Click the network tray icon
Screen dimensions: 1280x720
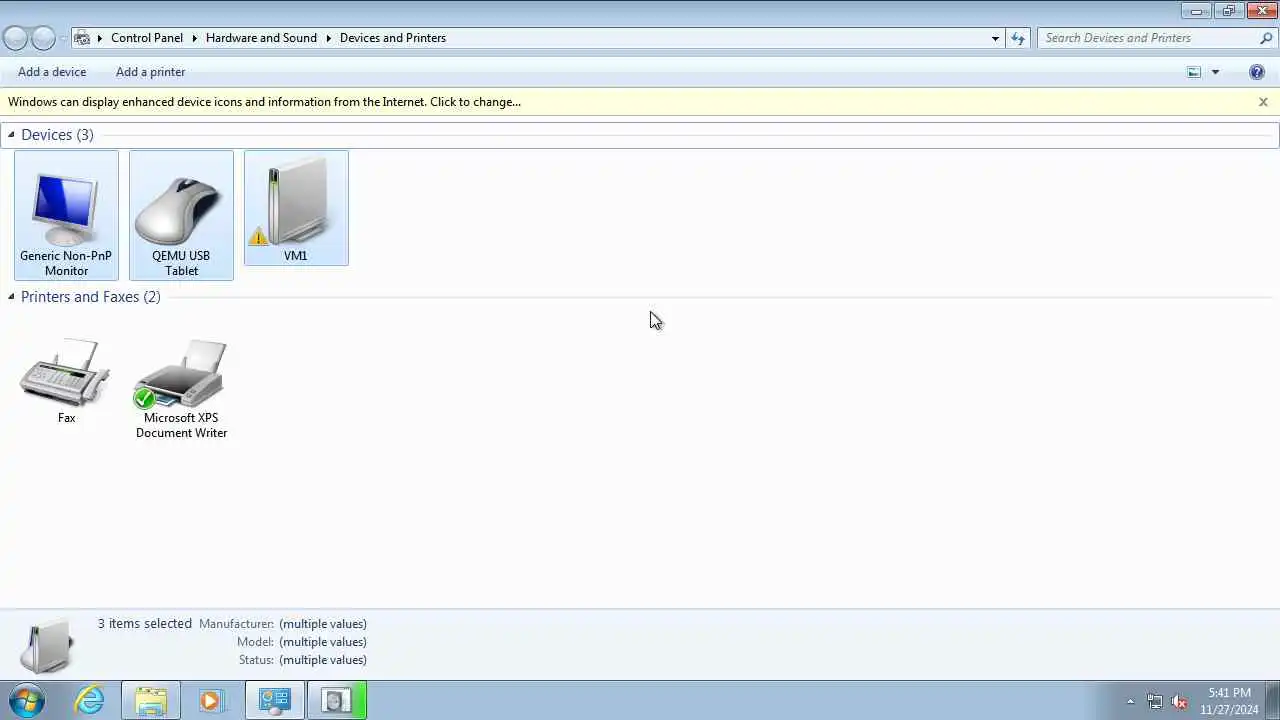point(1155,701)
